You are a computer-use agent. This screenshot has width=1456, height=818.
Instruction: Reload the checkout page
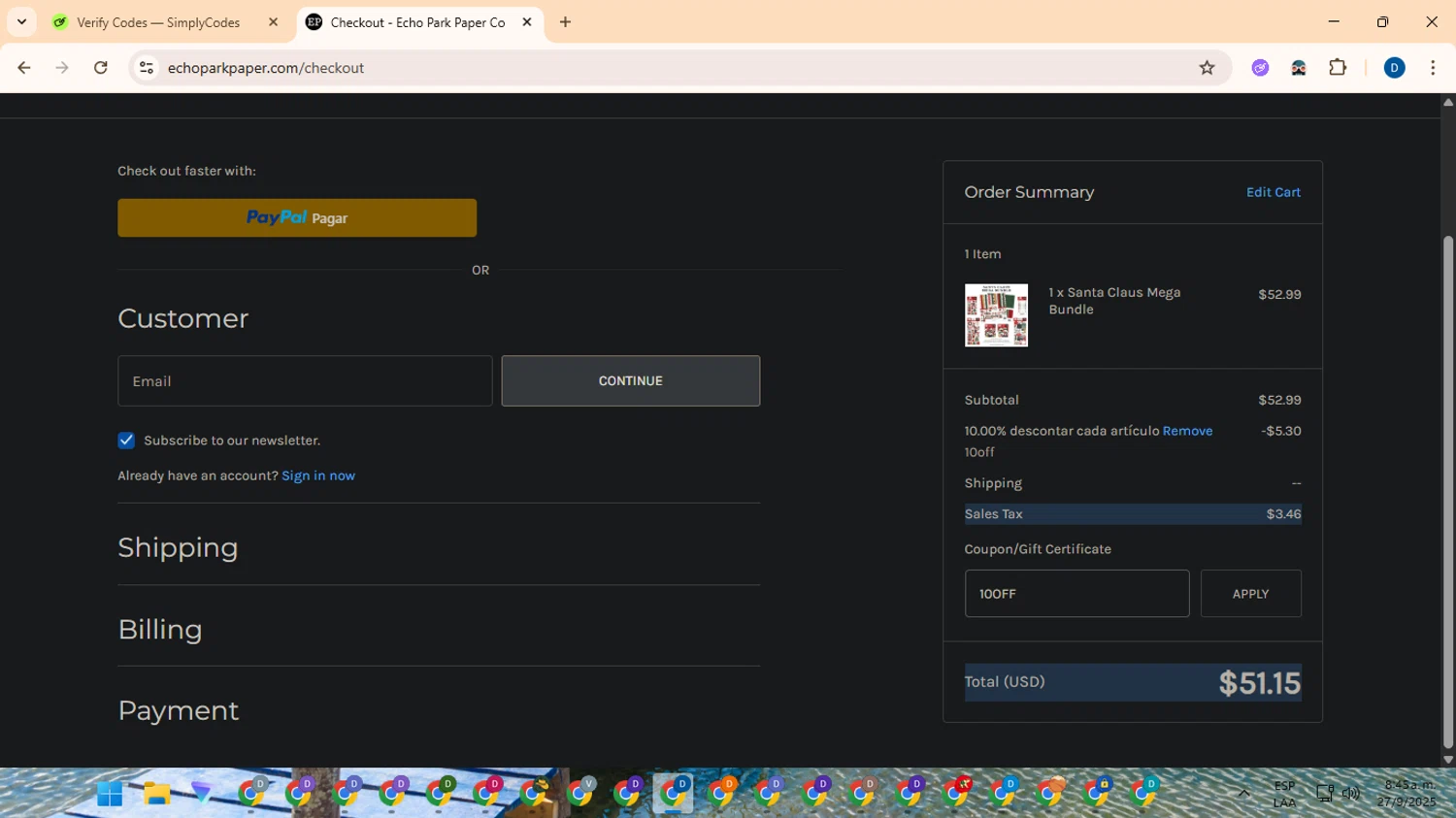(101, 68)
